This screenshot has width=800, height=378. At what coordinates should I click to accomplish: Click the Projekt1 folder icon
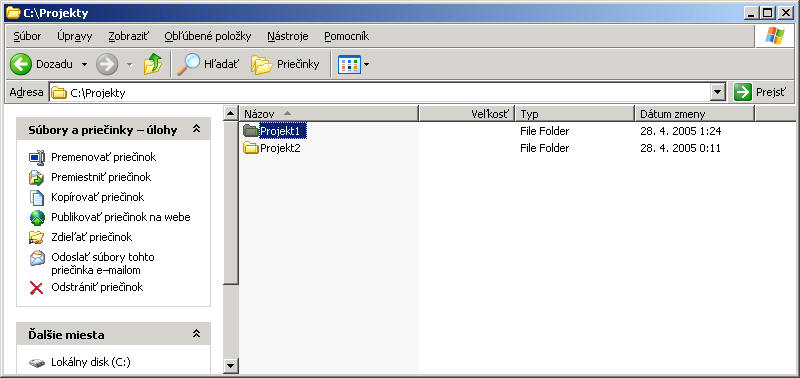coord(251,131)
